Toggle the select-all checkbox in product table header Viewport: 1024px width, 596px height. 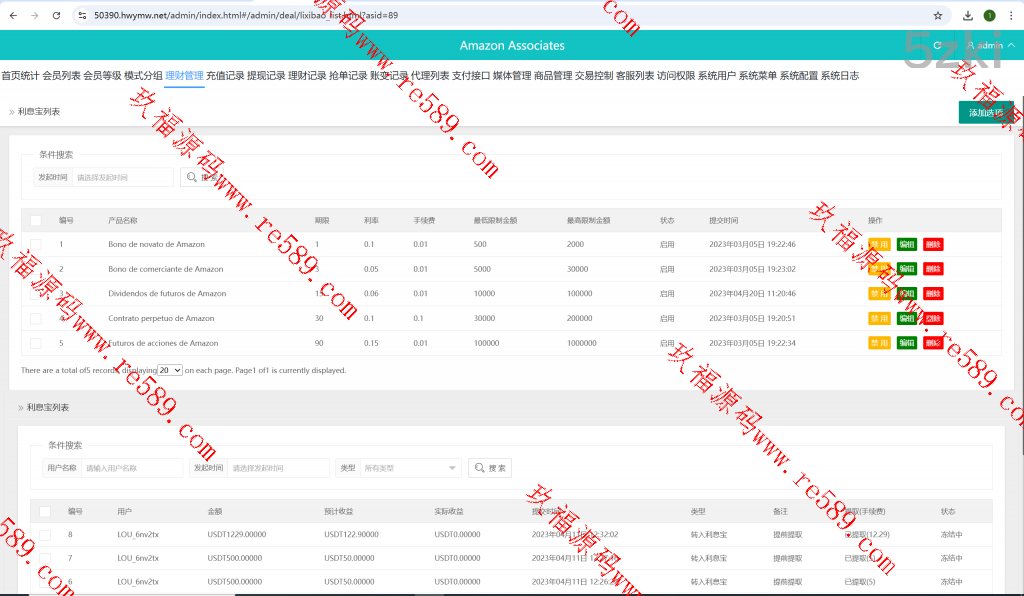[x=36, y=220]
